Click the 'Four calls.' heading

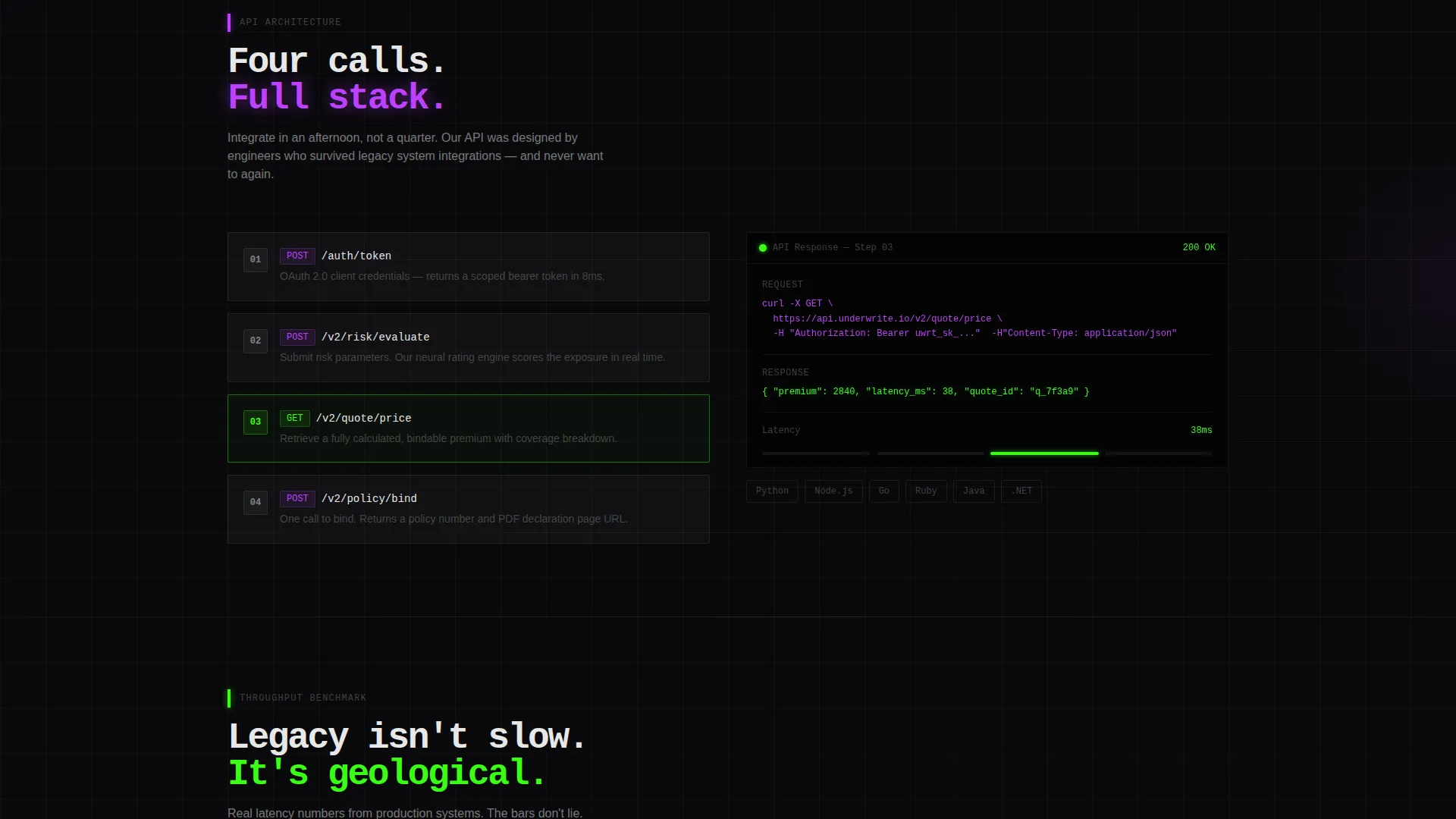point(337,61)
